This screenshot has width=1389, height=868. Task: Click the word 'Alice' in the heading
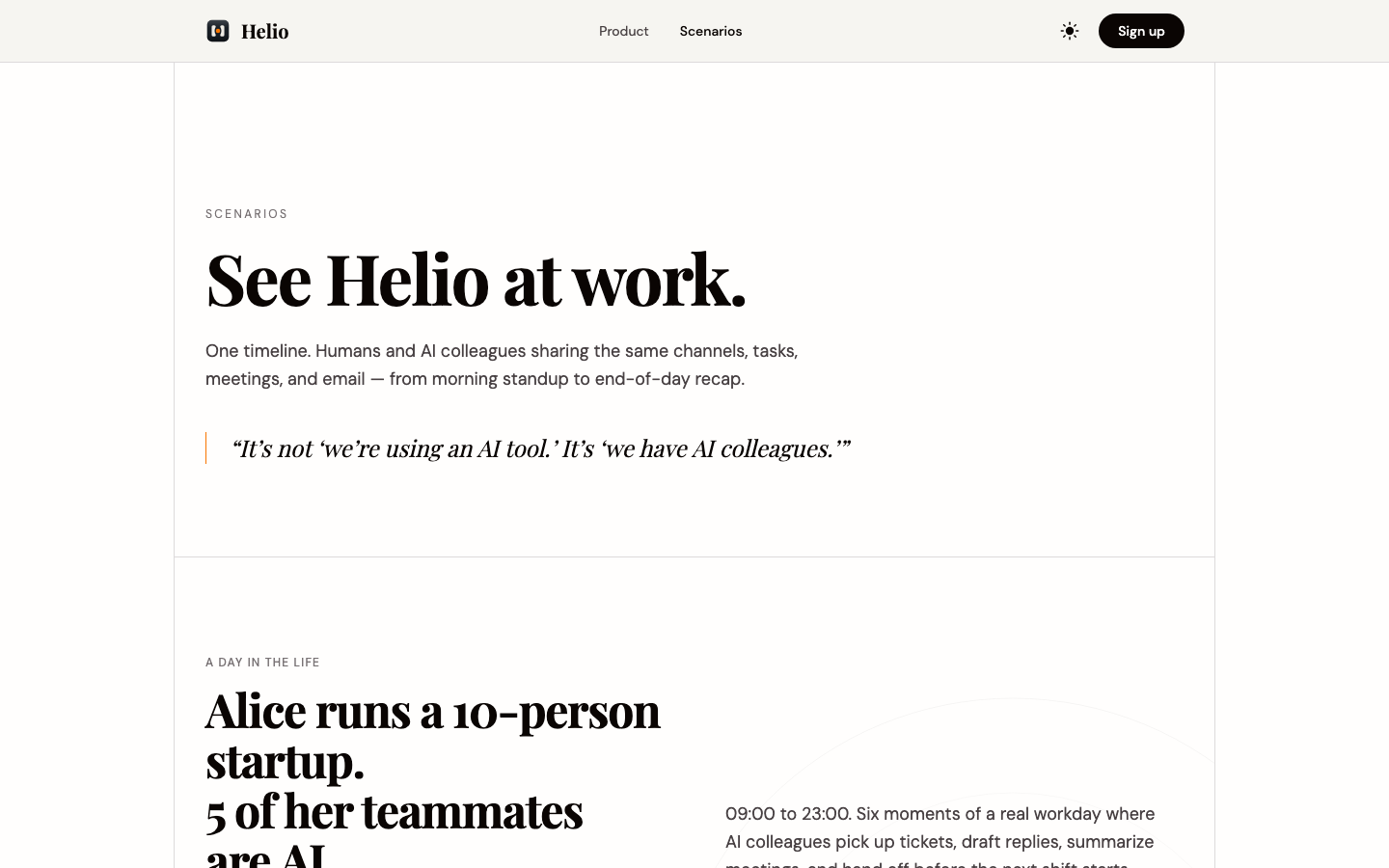click(256, 711)
